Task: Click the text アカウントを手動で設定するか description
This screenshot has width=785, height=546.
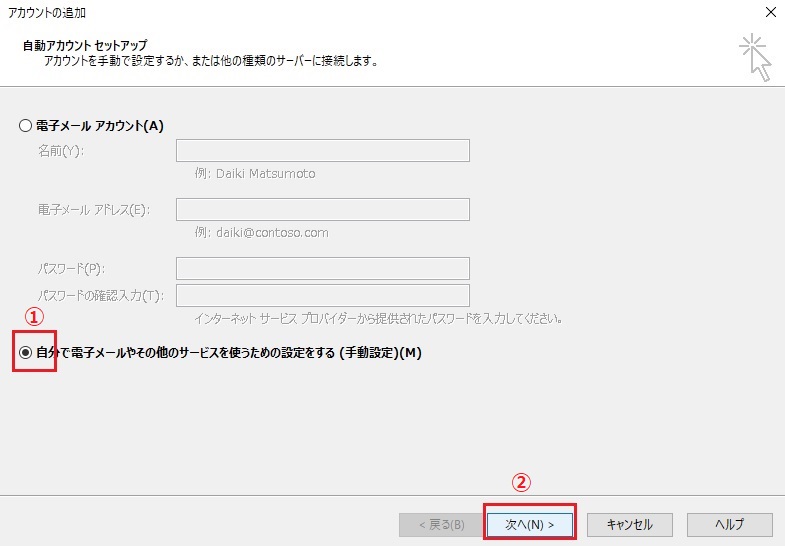Action: 211,61
